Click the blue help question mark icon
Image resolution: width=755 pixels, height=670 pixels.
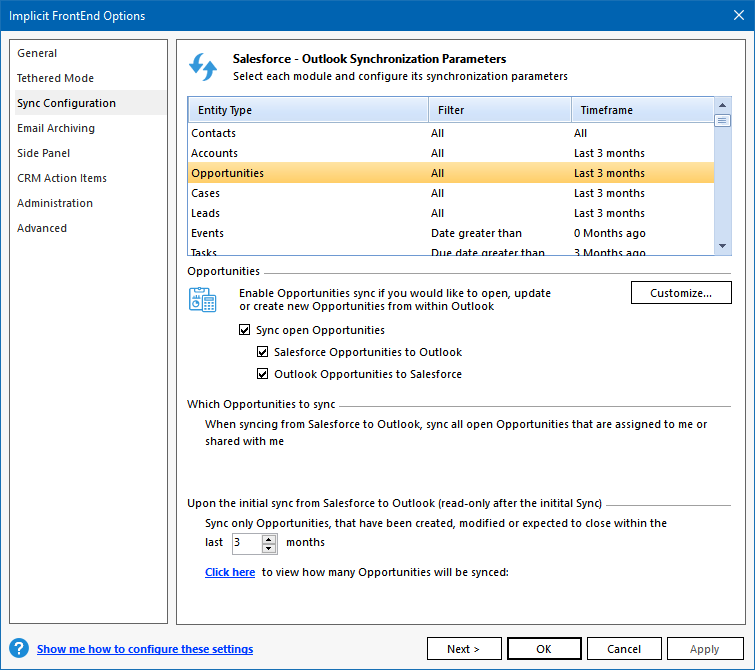click(19, 649)
